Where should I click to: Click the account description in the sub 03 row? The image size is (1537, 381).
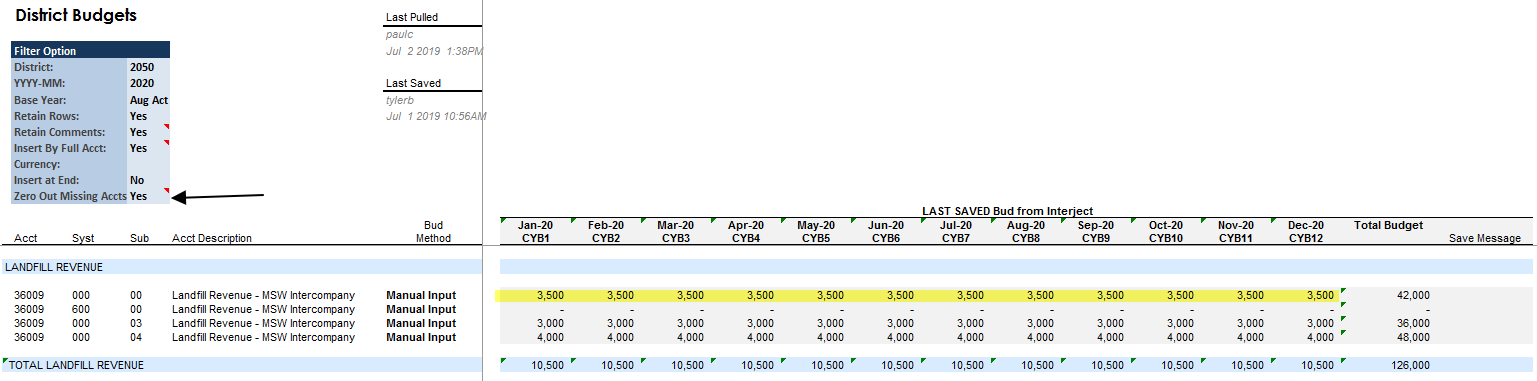point(263,323)
